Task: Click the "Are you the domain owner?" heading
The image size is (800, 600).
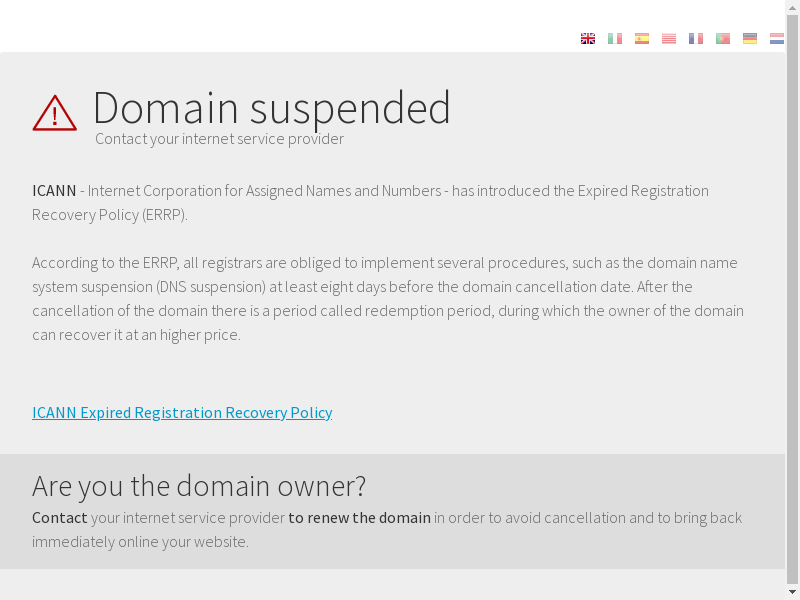Action: click(x=199, y=486)
